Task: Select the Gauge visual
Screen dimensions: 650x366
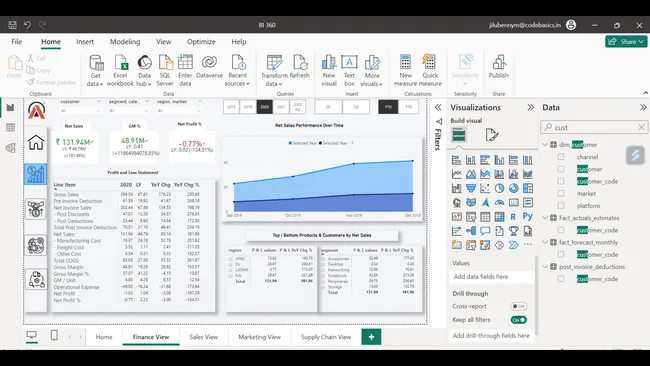Action: (x=499, y=202)
